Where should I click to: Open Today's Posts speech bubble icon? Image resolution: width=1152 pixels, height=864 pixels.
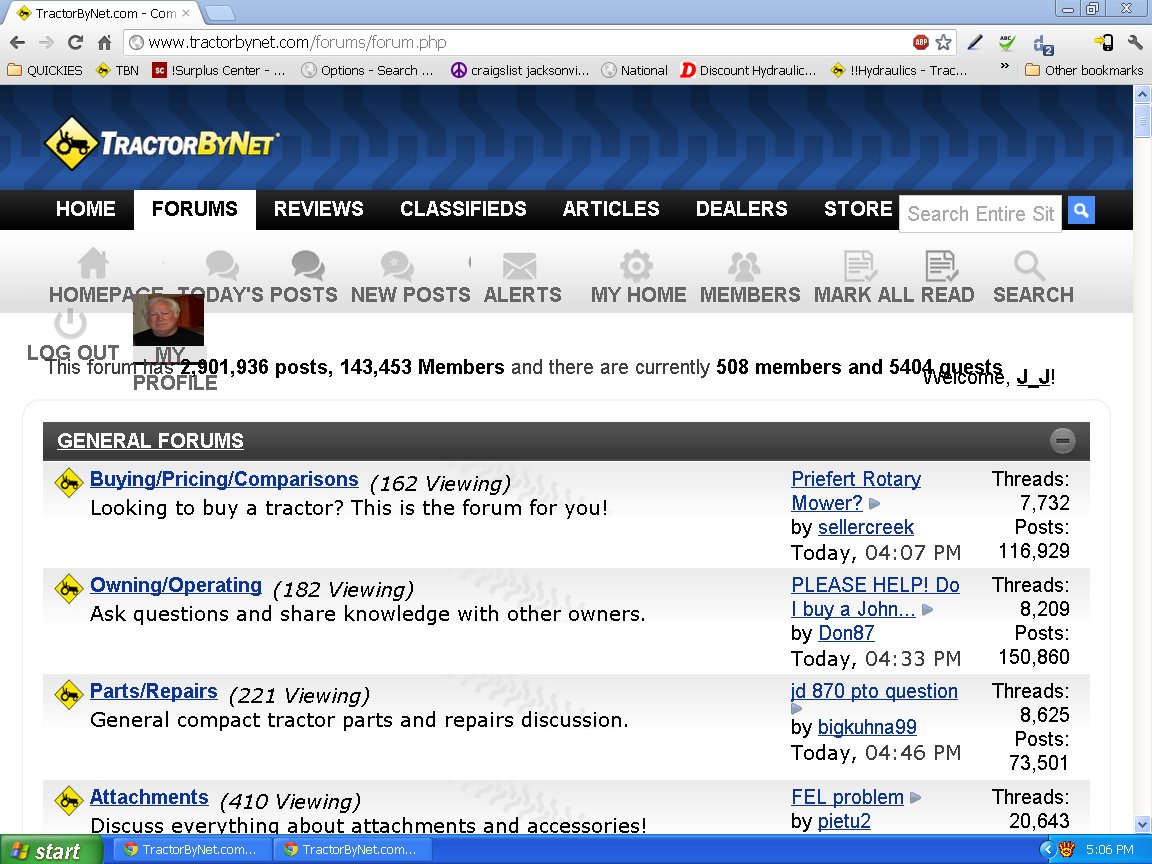(222, 266)
